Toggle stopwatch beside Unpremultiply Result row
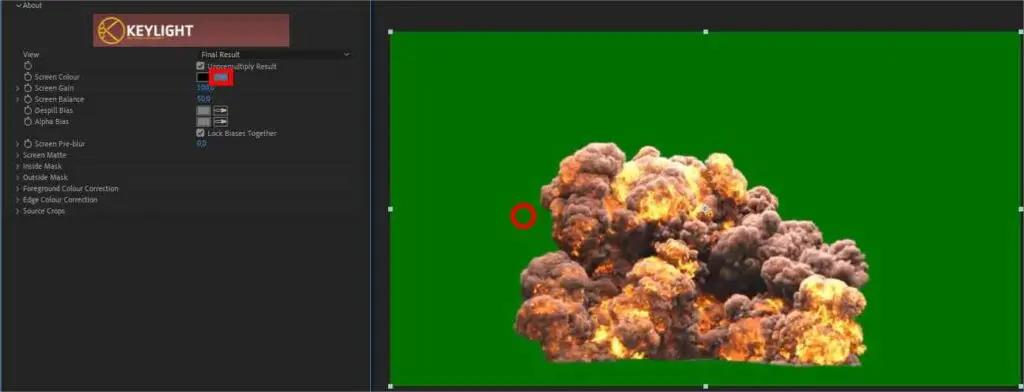The image size is (1024, 392). click(28, 66)
